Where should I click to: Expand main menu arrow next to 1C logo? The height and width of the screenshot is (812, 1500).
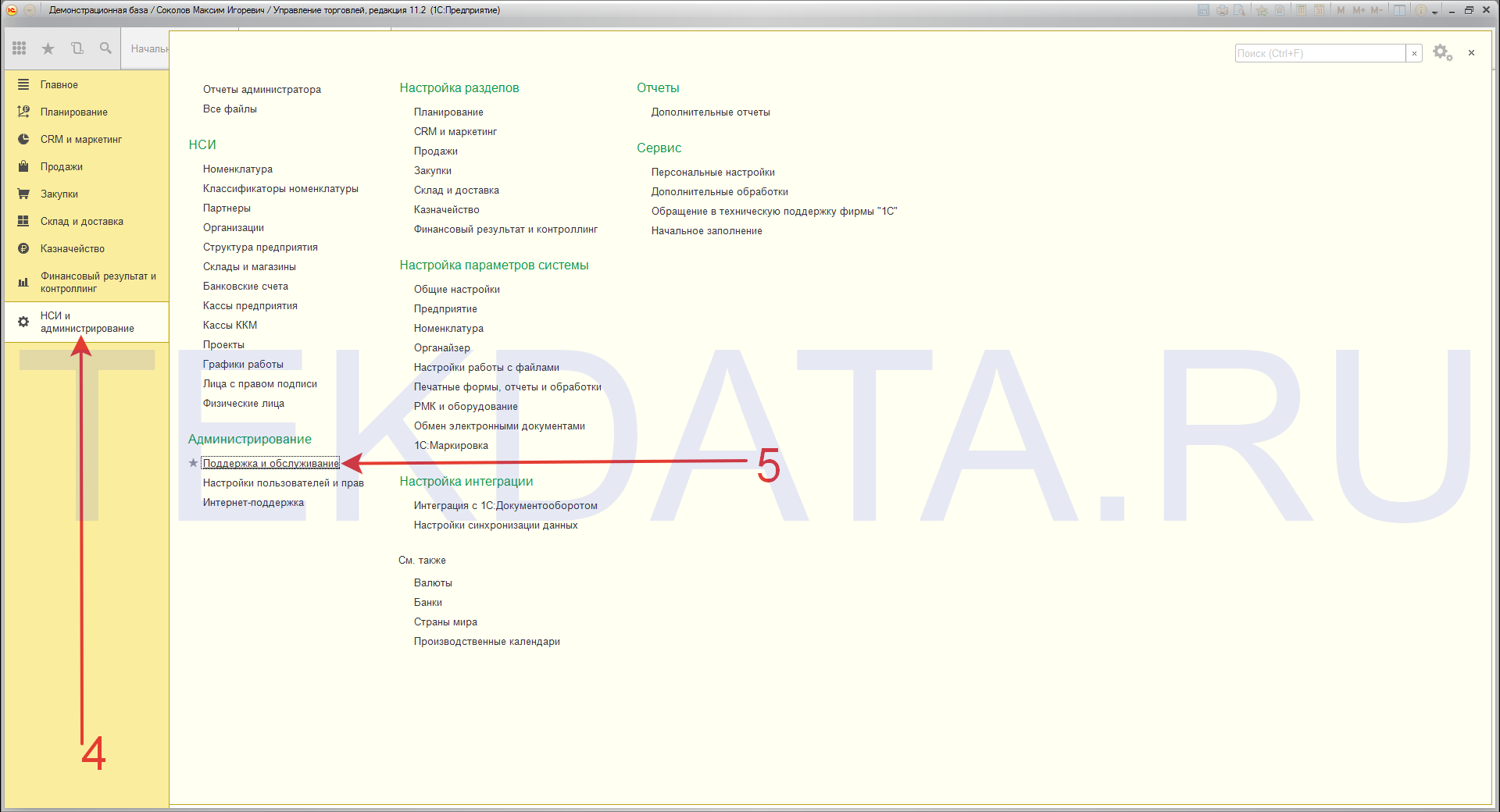29,10
